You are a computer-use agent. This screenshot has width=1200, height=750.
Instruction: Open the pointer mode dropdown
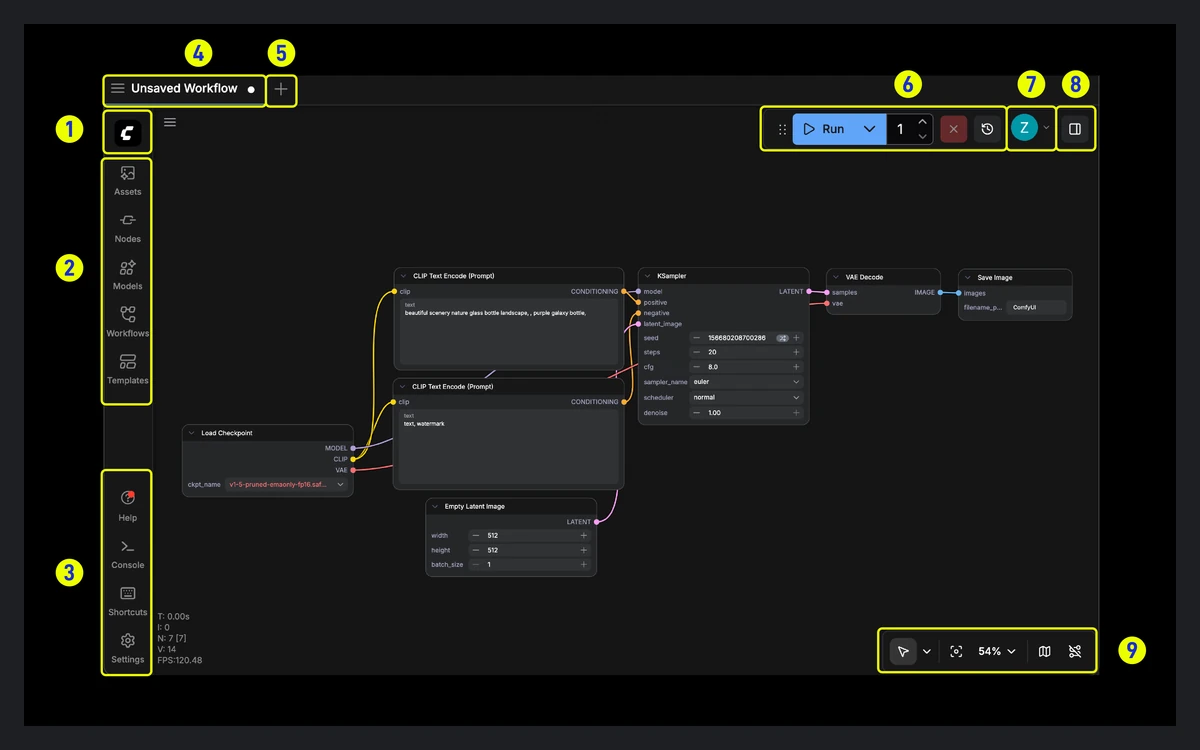pos(927,651)
